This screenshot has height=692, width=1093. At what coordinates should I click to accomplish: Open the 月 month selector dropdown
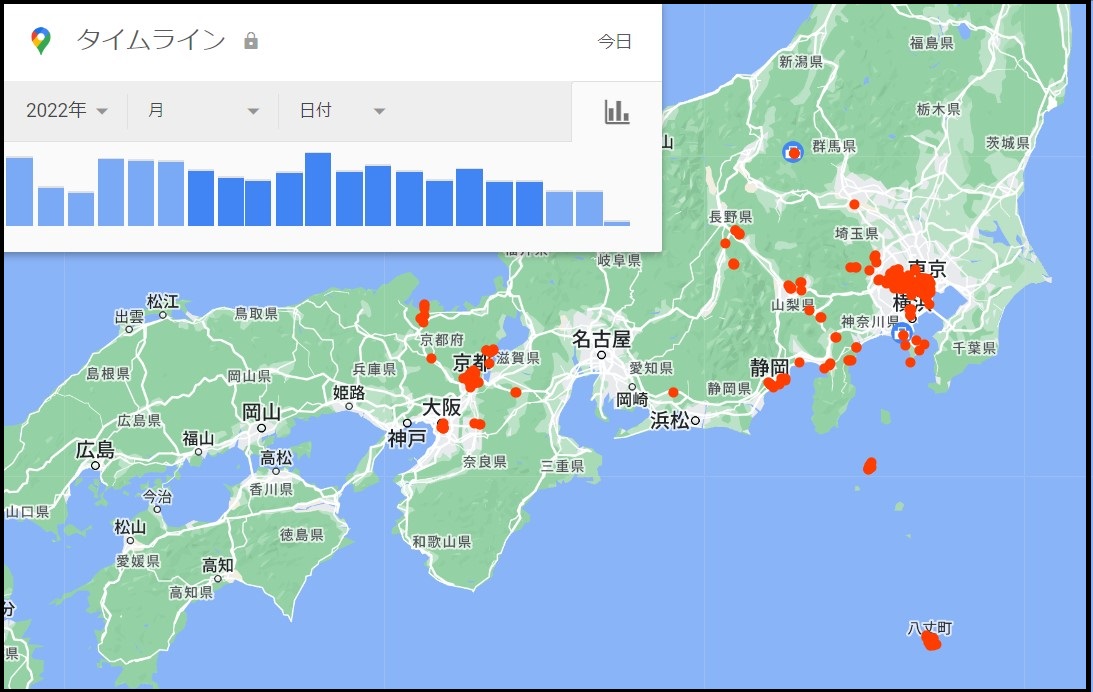pos(200,111)
